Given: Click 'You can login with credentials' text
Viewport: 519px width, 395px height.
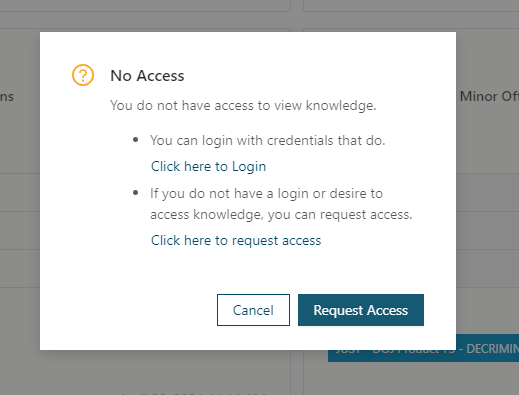Looking at the screenshot, I should [267, 140].
